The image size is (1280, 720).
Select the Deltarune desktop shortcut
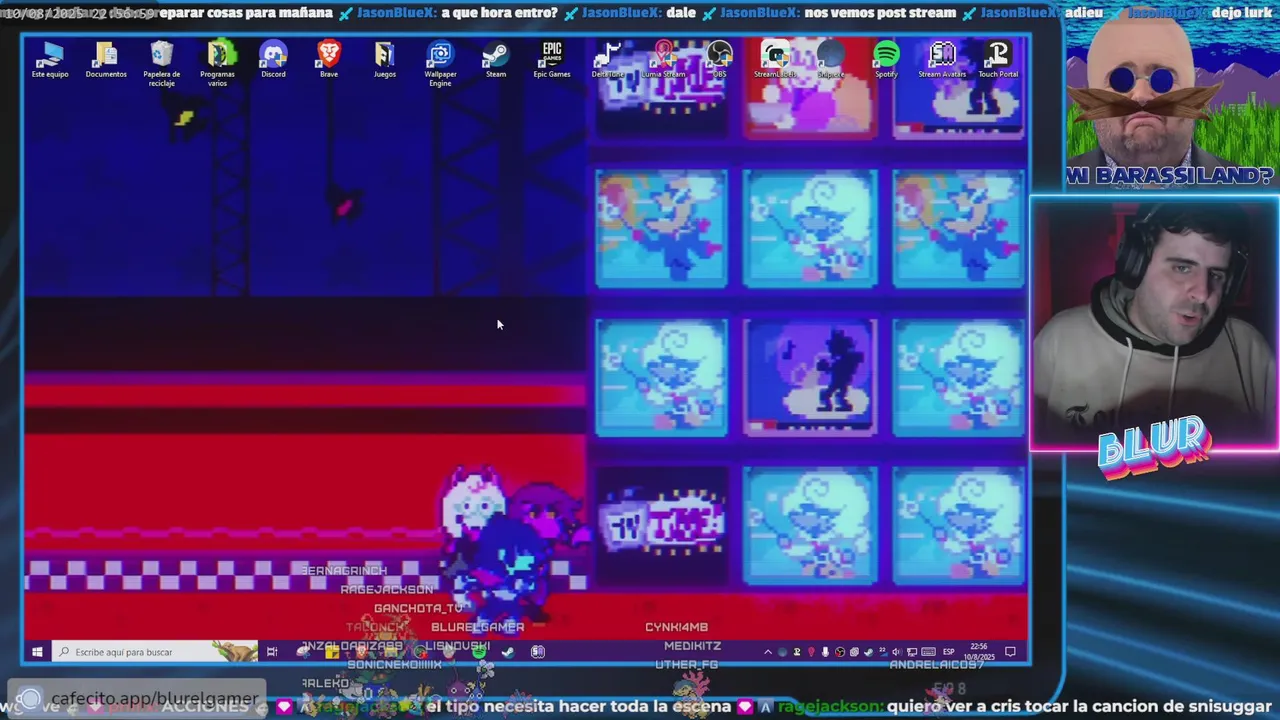tap(608, 60)
